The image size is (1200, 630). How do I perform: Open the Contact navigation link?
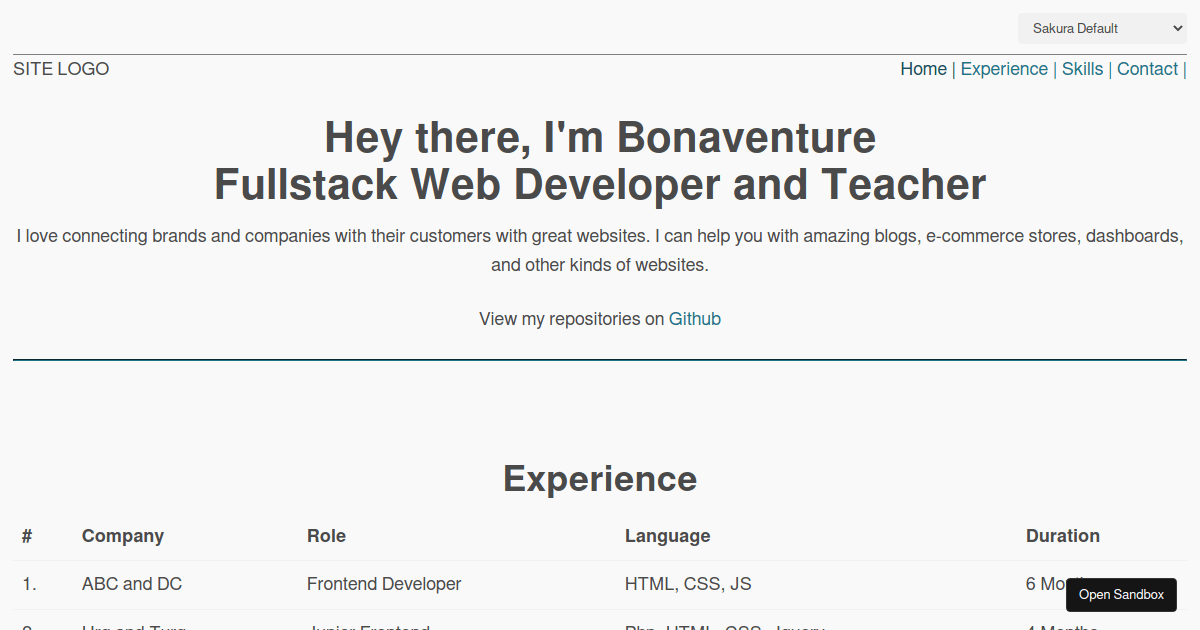[1147, 69]
